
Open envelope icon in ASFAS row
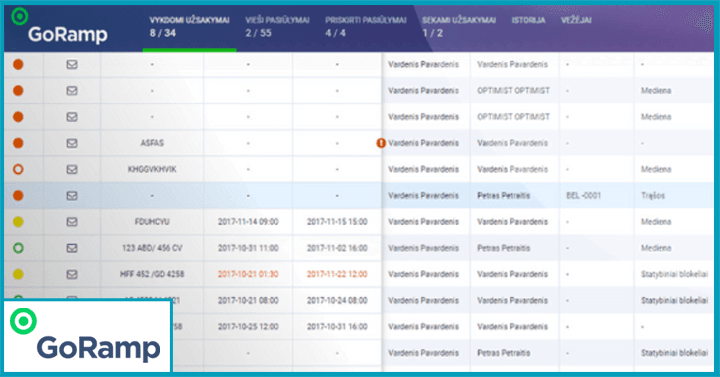[x=72, y=143]
